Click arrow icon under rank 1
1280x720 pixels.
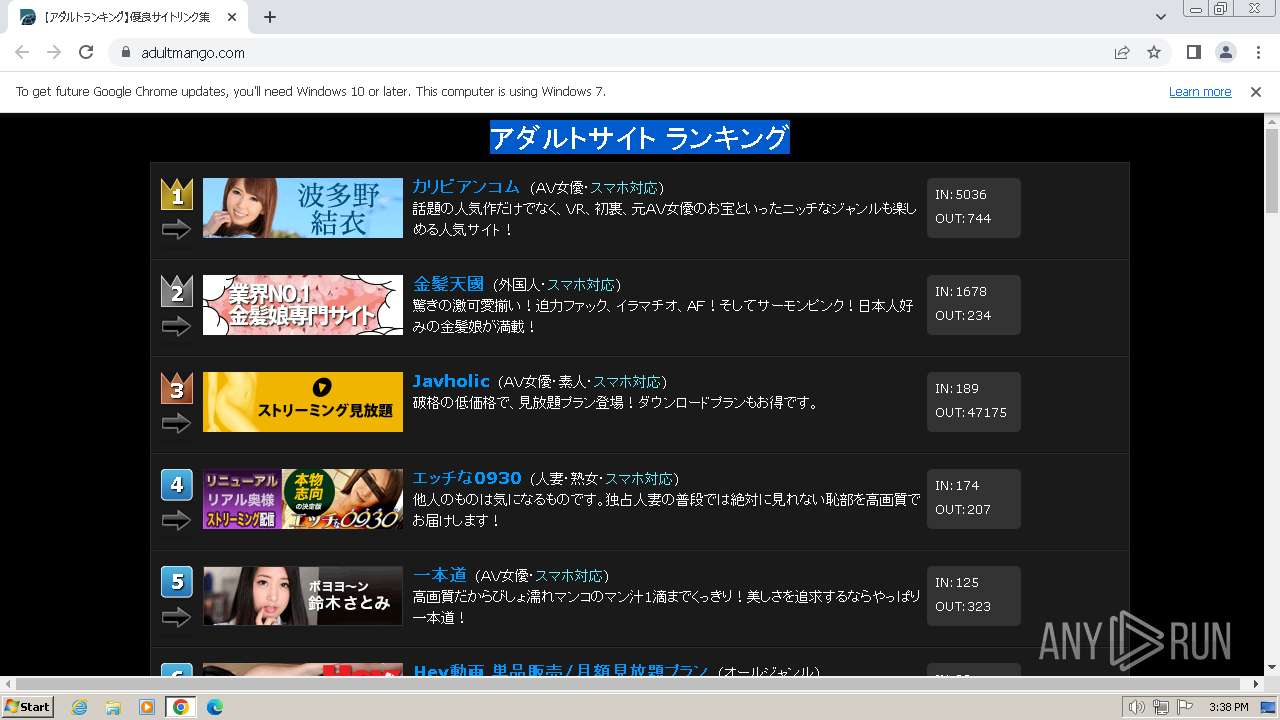tap(176, 230)
